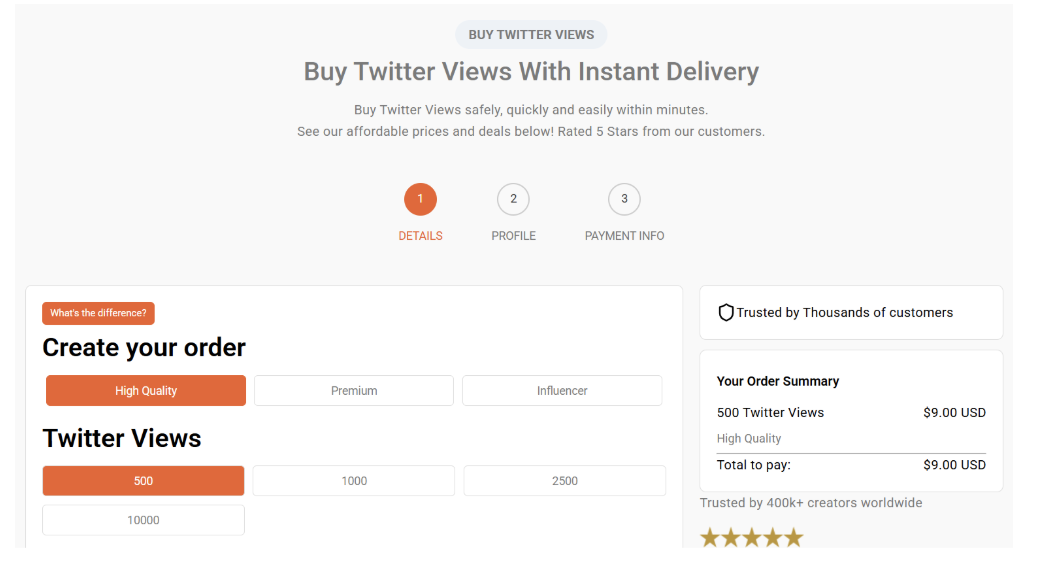
Task: Go to step 2 Profile circle
Action: 513,199
